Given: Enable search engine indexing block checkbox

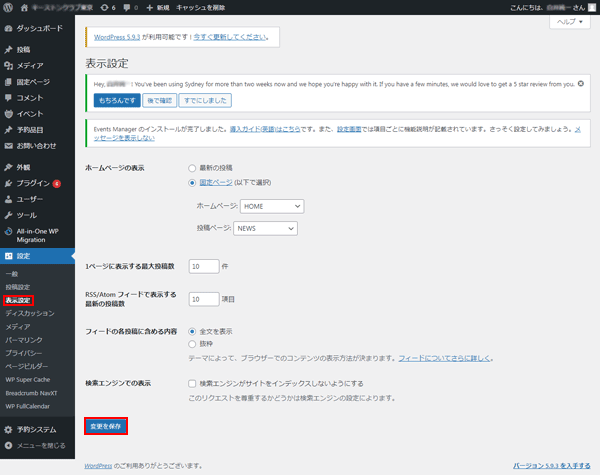Looking at the screenshot, I should tap(192, 383).
